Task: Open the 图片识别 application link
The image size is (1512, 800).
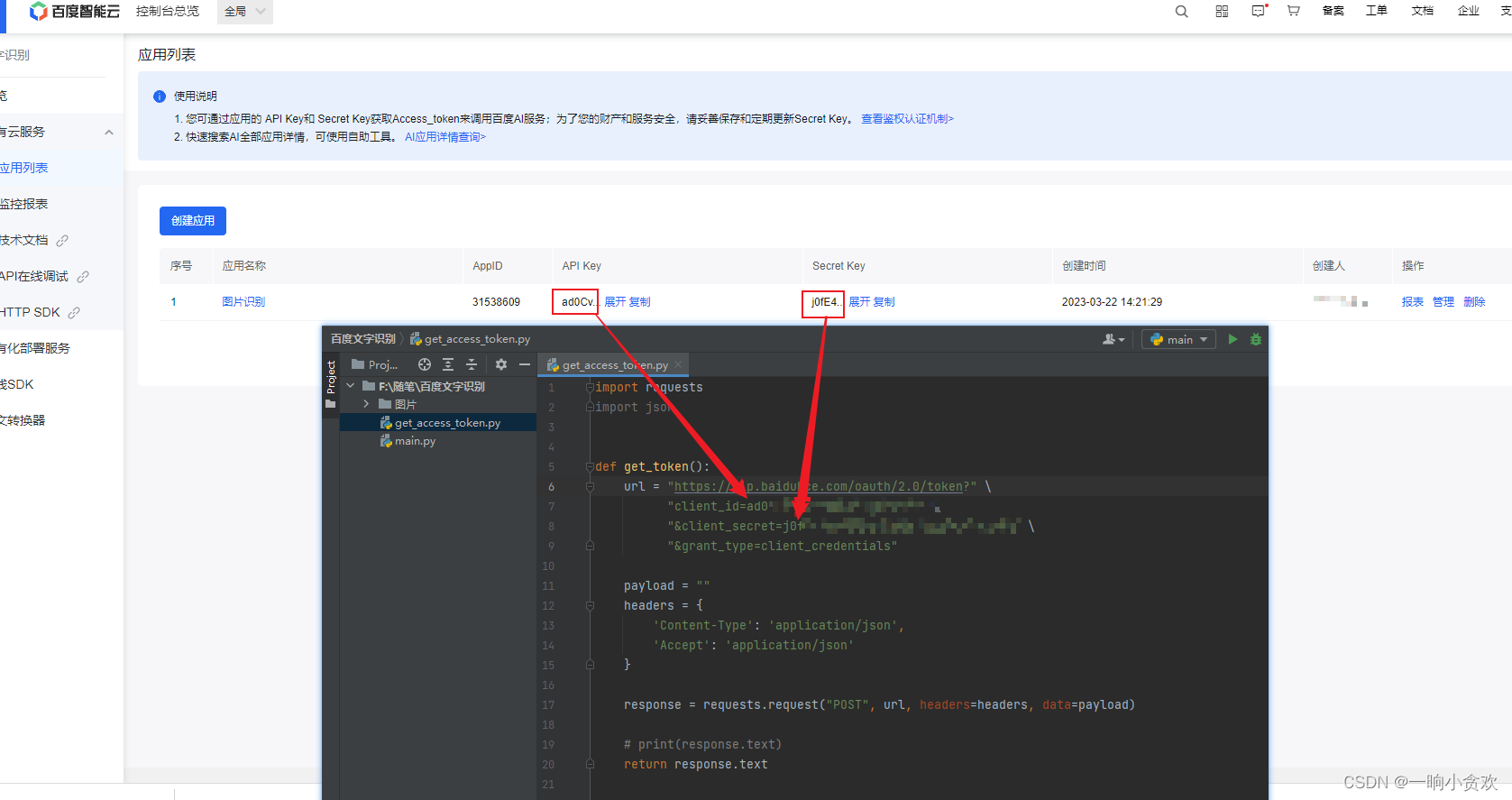Action: (x=243, y=302)
